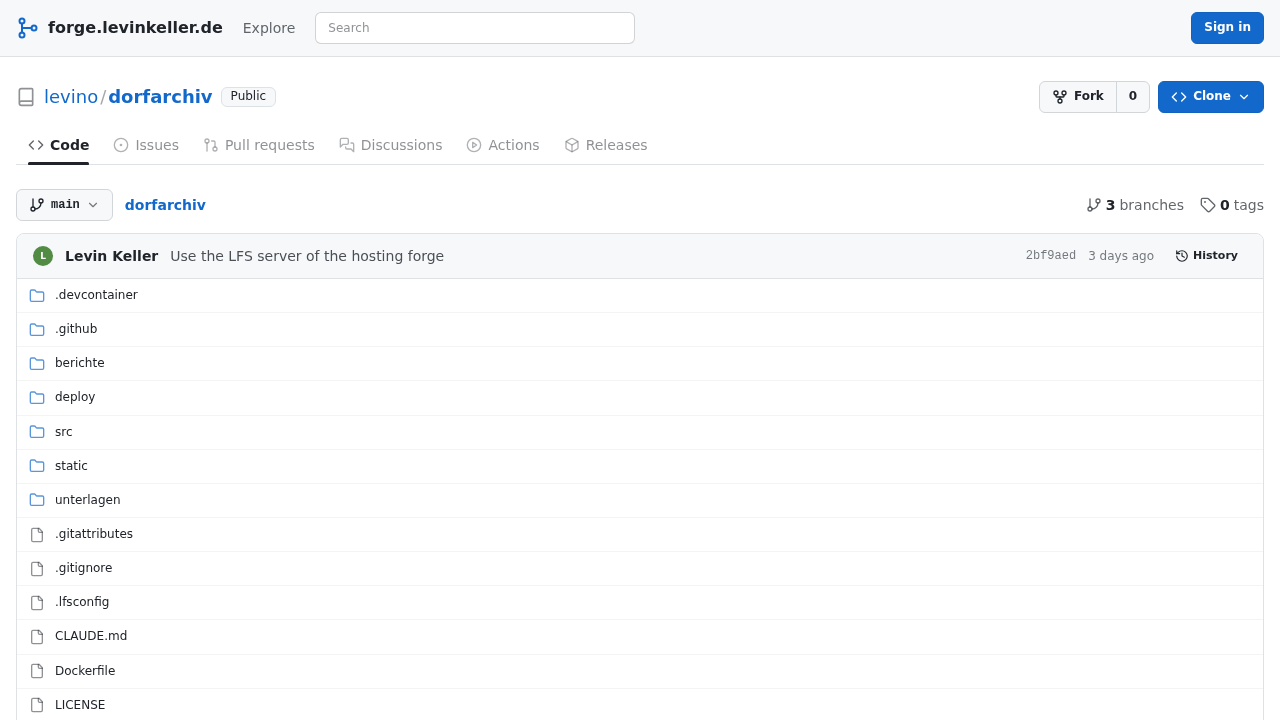The width and height of the screenshot is (1280, 720).
Task: Open the main branch selector dropdown
Action: point(64,205)
